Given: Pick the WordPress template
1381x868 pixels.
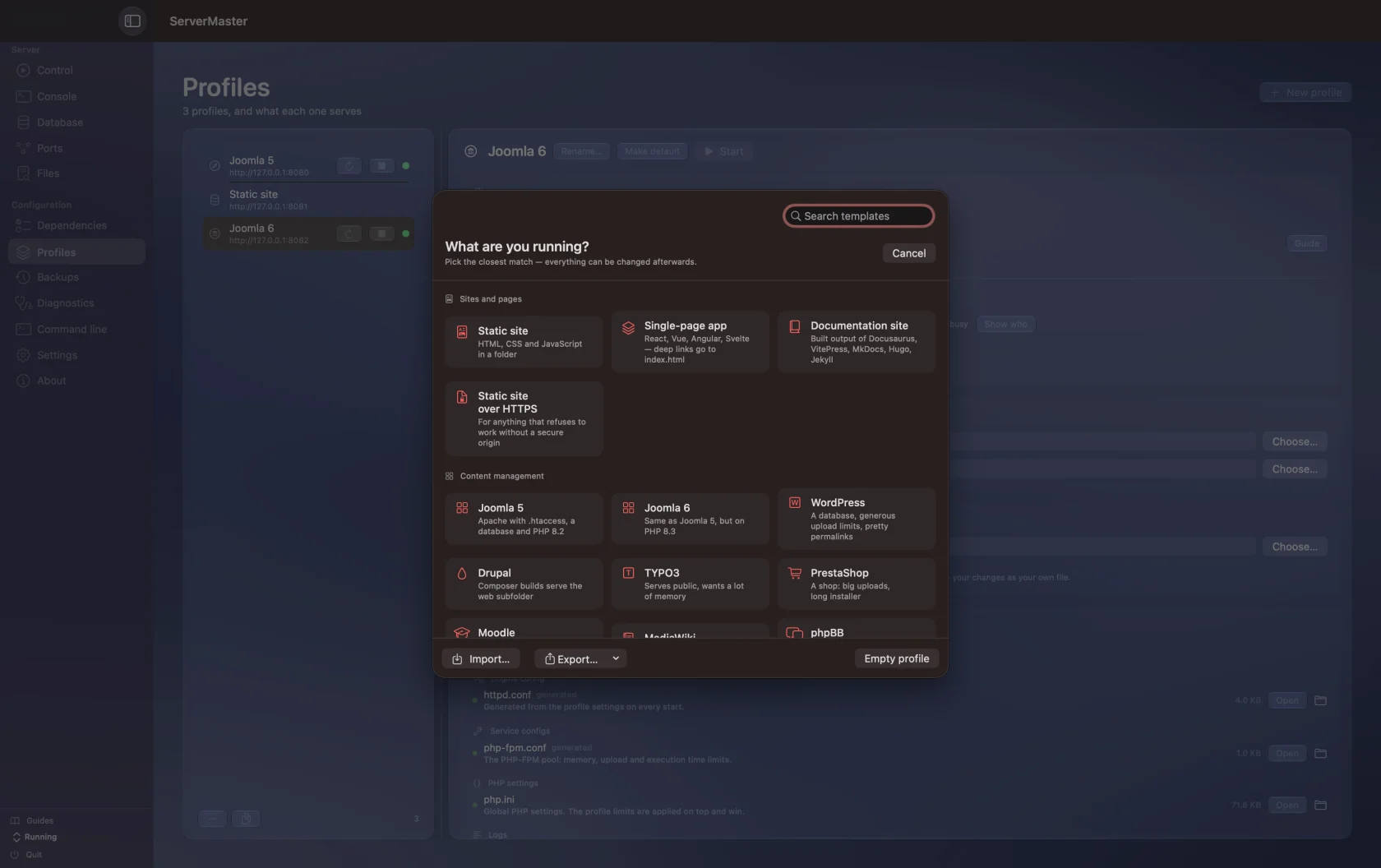Looking at the screenshot, I should tap(856, 519).
